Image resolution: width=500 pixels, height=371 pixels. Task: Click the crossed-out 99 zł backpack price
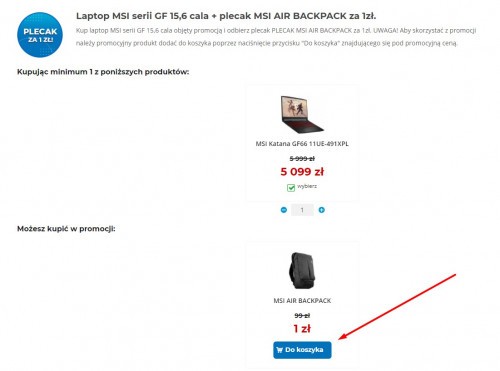pyautogui.click(x=302, y=315)
